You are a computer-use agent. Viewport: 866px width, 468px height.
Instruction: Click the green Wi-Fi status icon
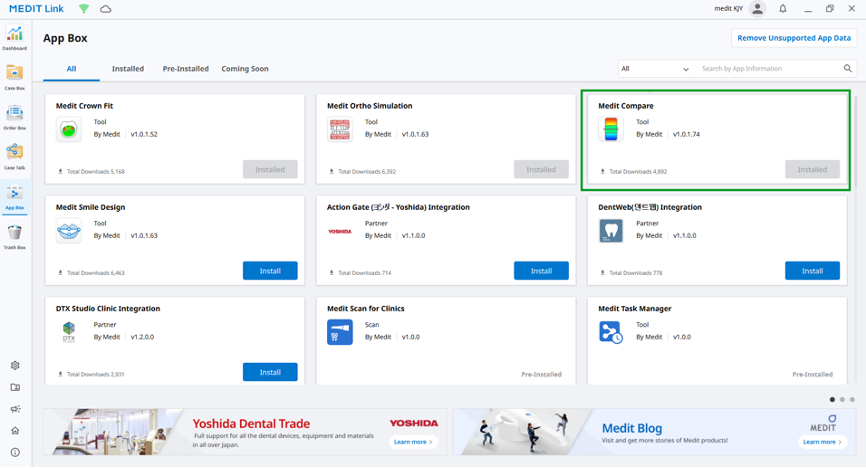coord(84,9)
